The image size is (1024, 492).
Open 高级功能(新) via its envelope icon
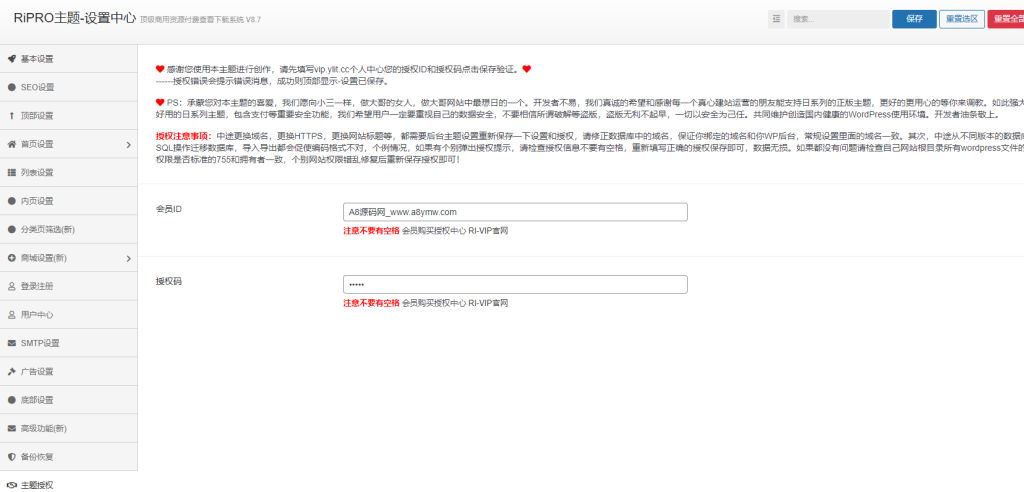click(x=12, y=429)
